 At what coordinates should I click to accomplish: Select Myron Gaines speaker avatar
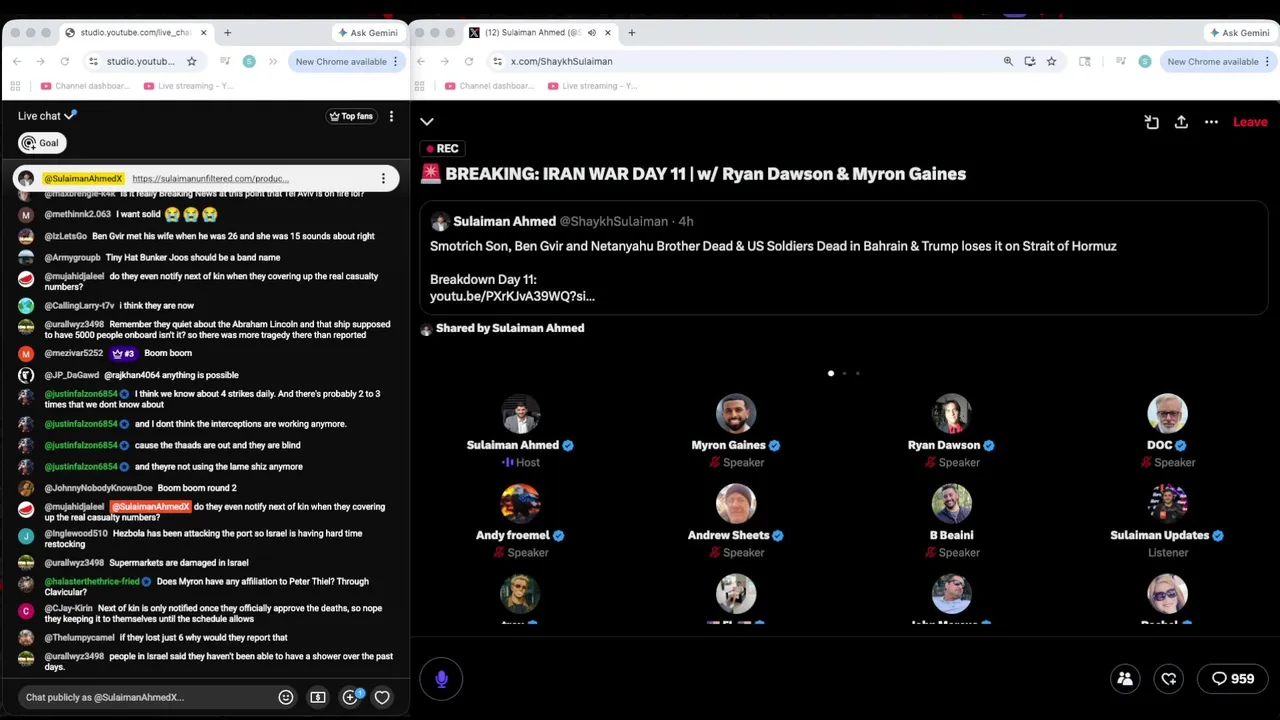[x=736, y=414]
